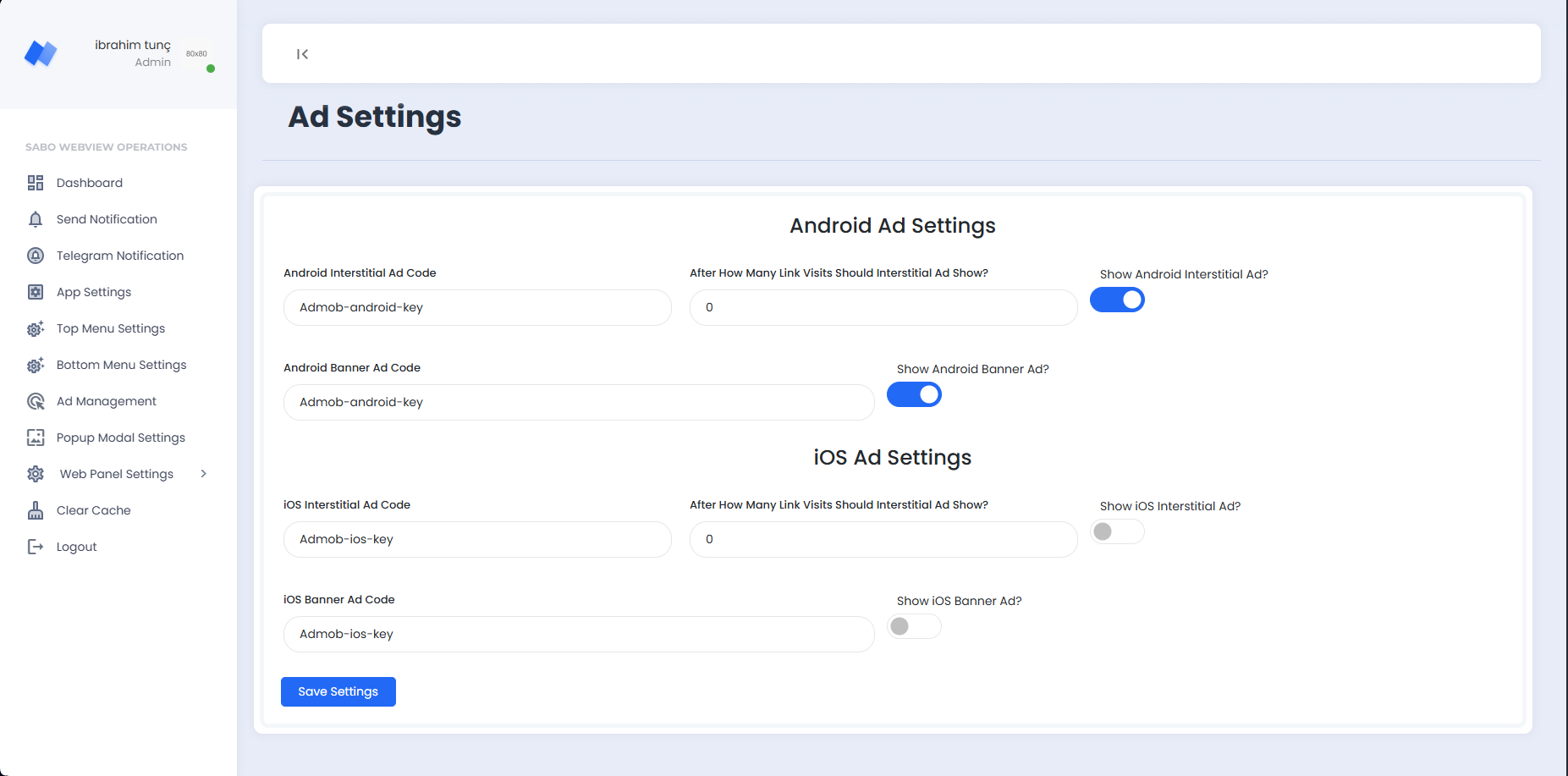Collapse sidebar with the top-left arrow icon
1568x776 pixels.
tap(302, 54)
